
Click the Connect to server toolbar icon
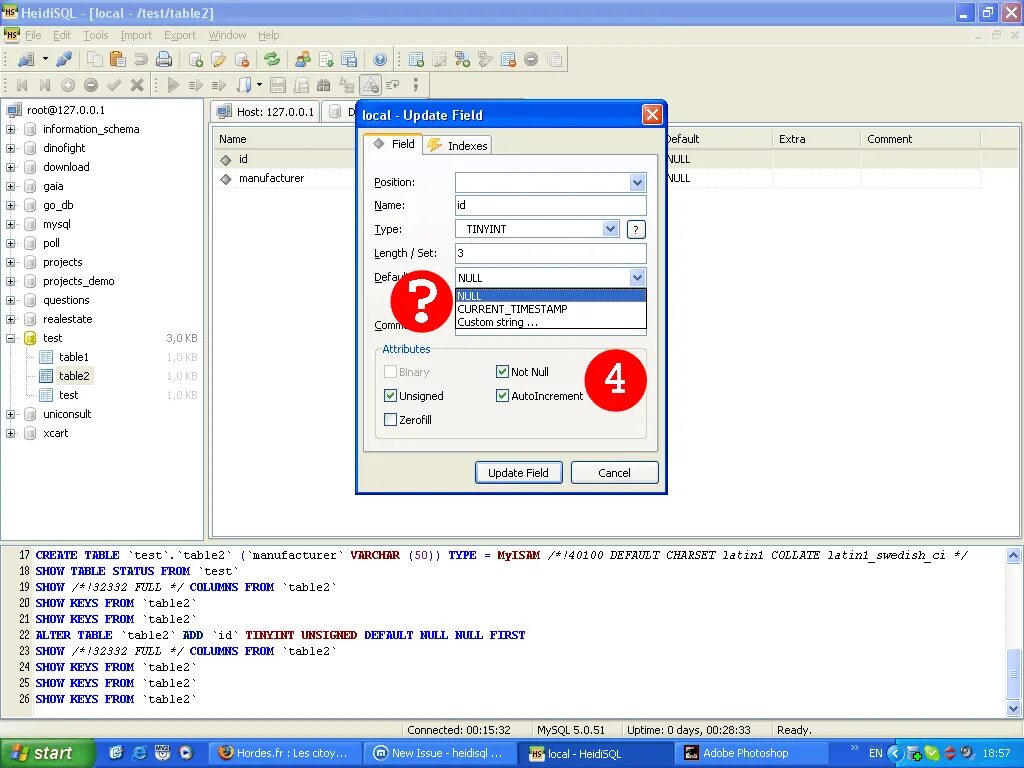tap(26, 59)
